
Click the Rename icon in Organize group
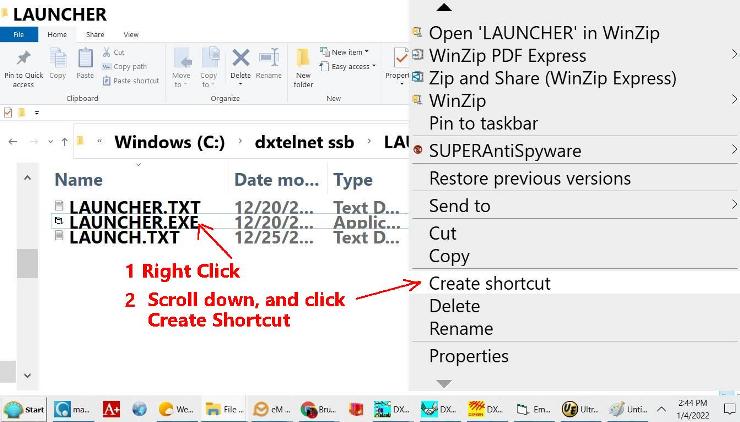(269, 58)
